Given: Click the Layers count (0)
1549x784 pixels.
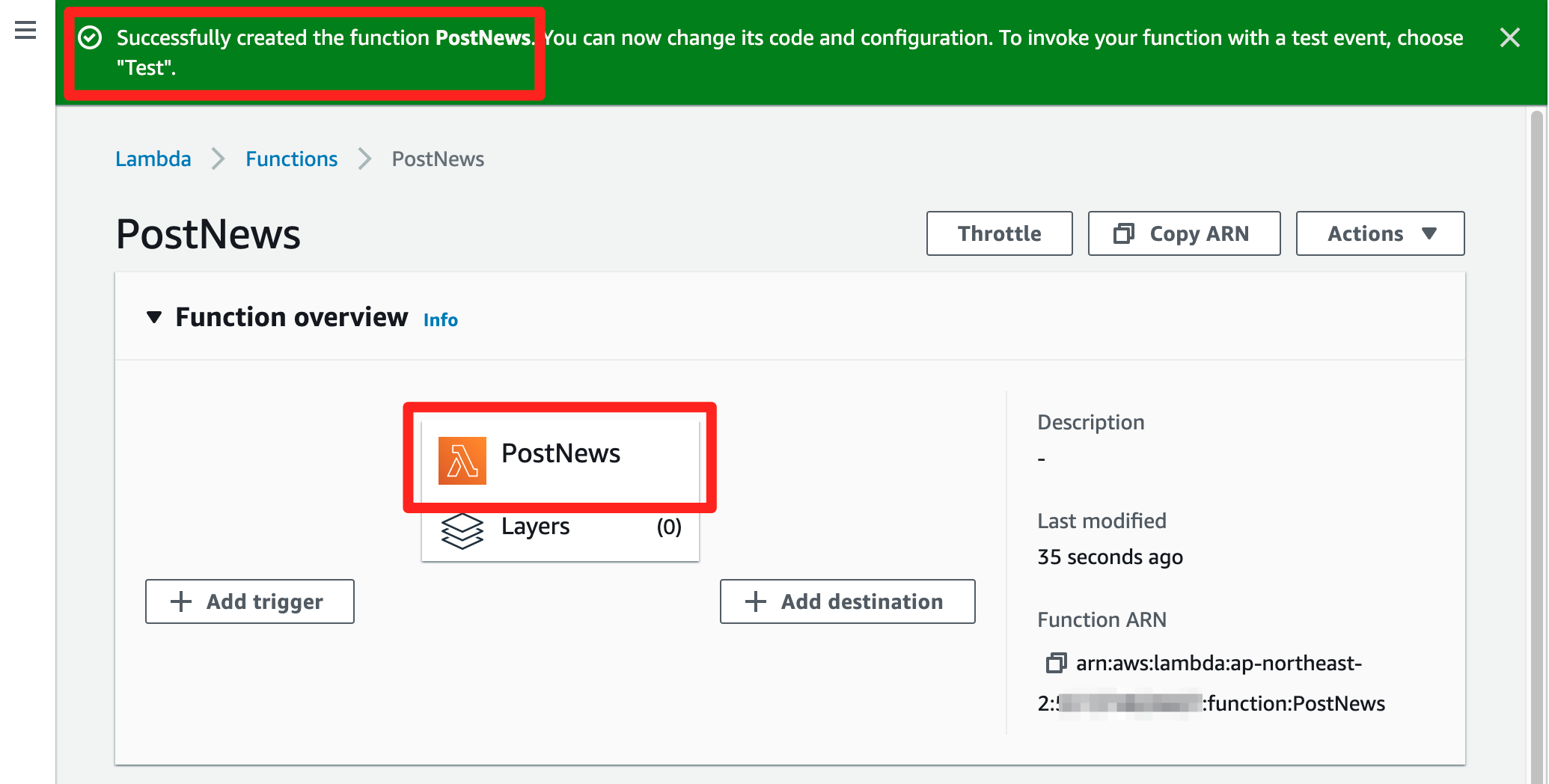Looking at the screenshot, I should coord(669,527).
